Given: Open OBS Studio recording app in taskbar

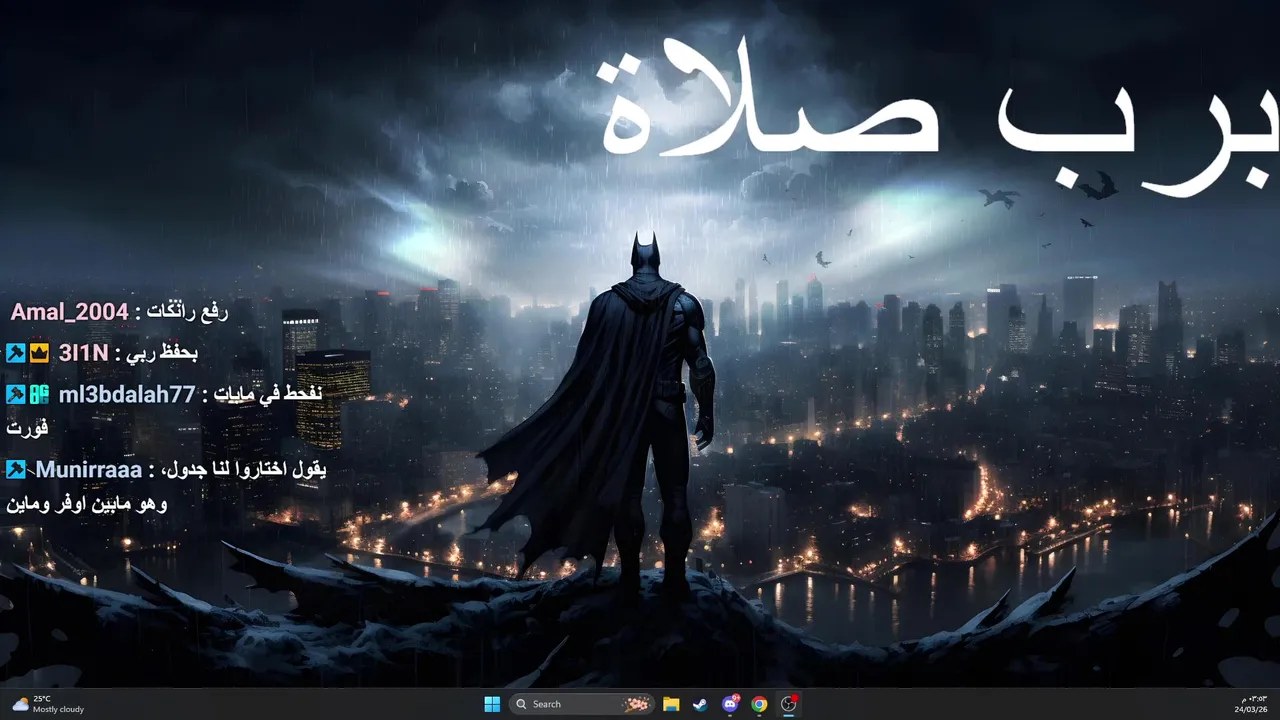Looking at the screenshot, I should tap(789, 704).
